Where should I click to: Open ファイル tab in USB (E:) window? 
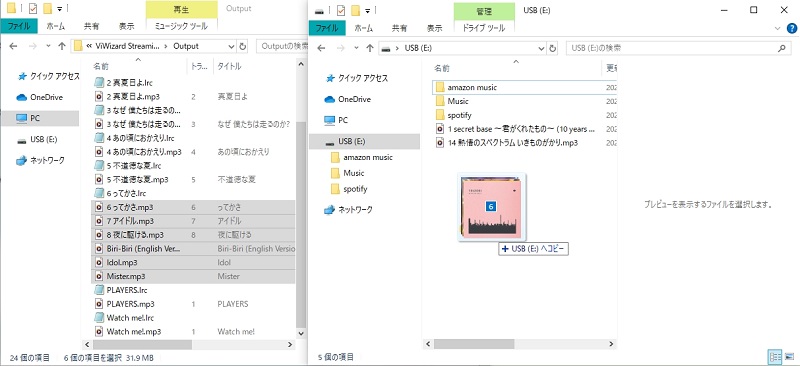point(327,28)
